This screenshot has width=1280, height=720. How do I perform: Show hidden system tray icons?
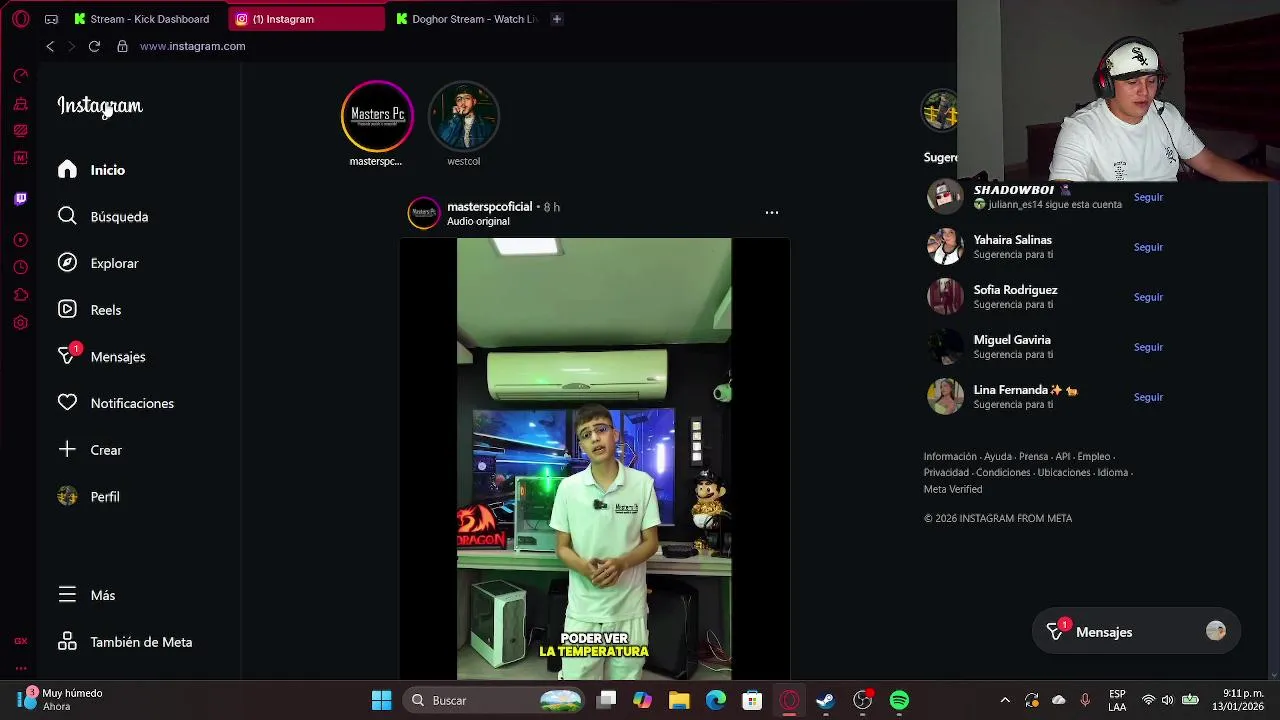pyautogui.click(x=1005, y=700)
